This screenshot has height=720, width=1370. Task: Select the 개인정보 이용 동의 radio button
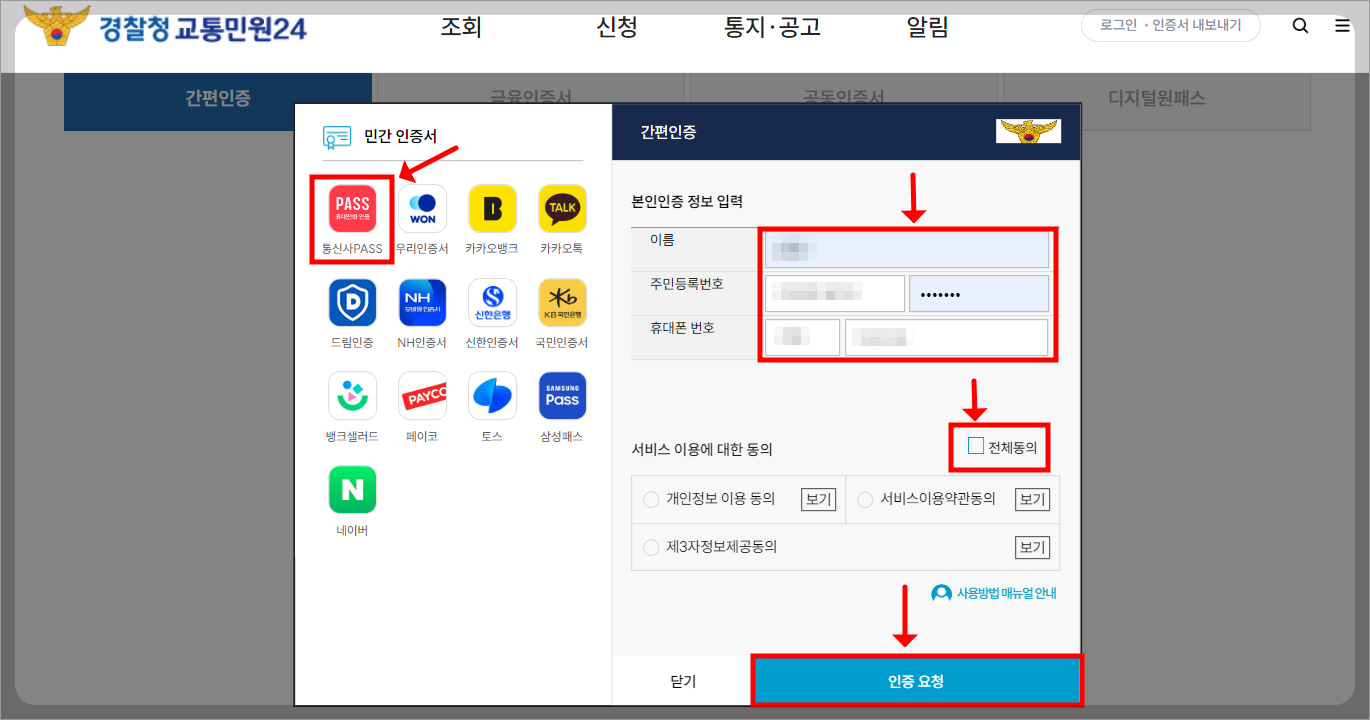(x=650, y=499)
